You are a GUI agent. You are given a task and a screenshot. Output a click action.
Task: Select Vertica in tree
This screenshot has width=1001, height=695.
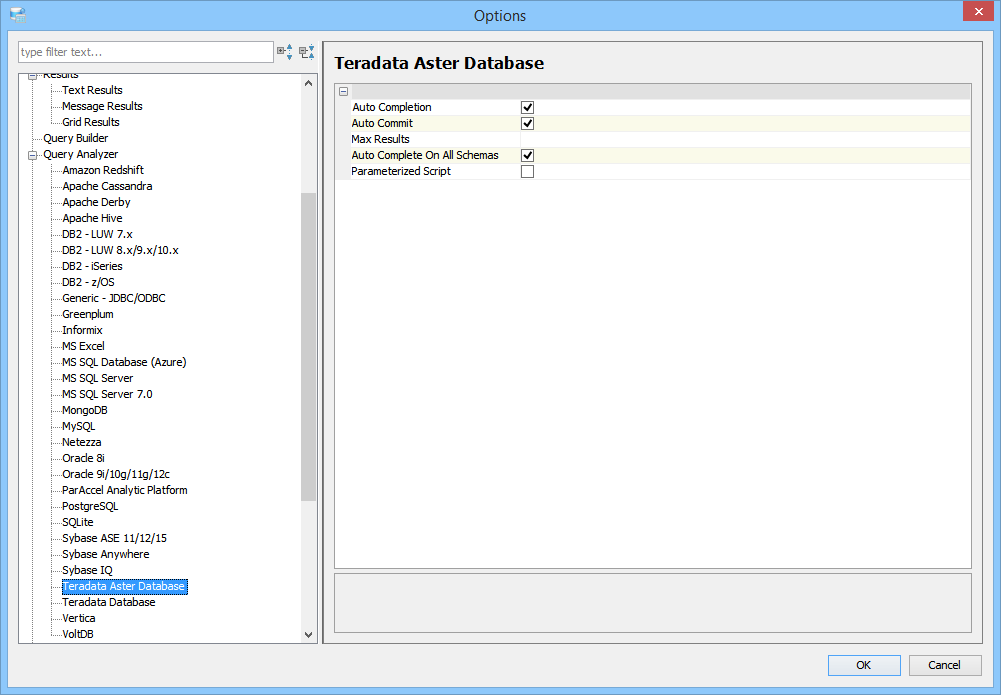79,617
